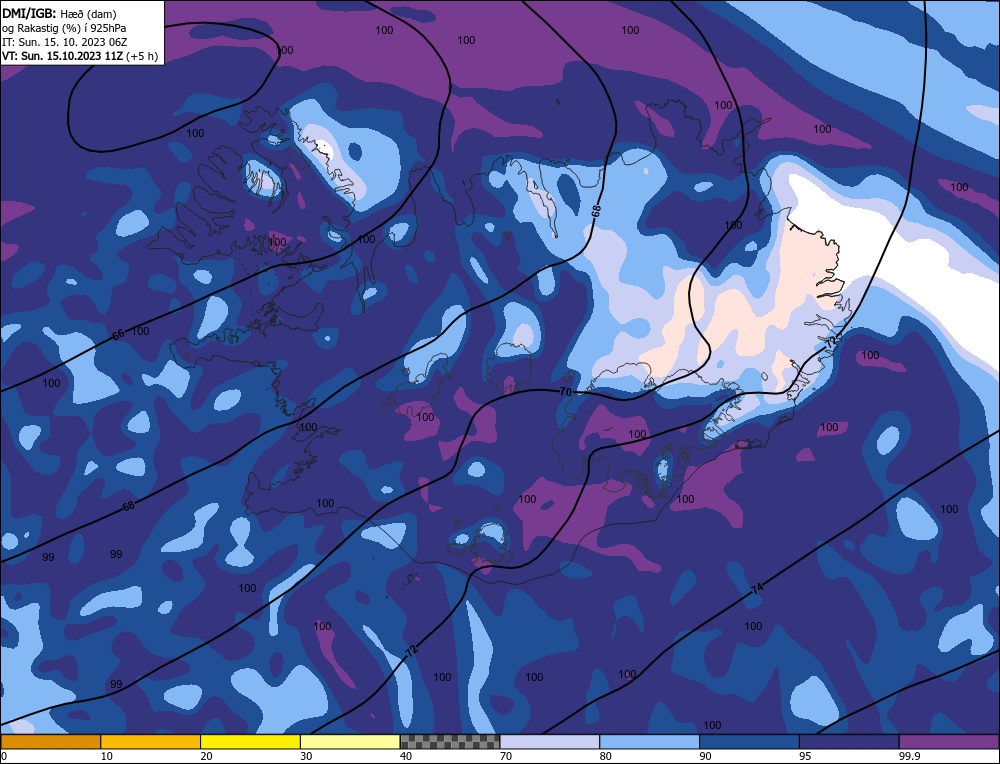Choose the pale yellow 30–40 legend swatch
The image size is (1000, 764).
tap(350, 742)
